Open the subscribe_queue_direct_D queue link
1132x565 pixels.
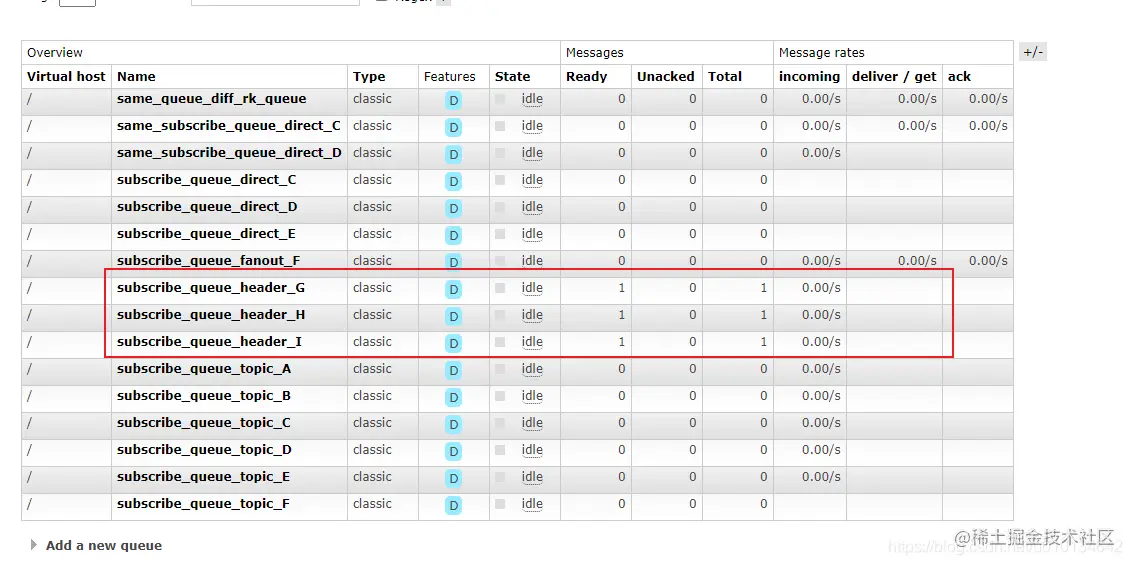coord(207,207)
